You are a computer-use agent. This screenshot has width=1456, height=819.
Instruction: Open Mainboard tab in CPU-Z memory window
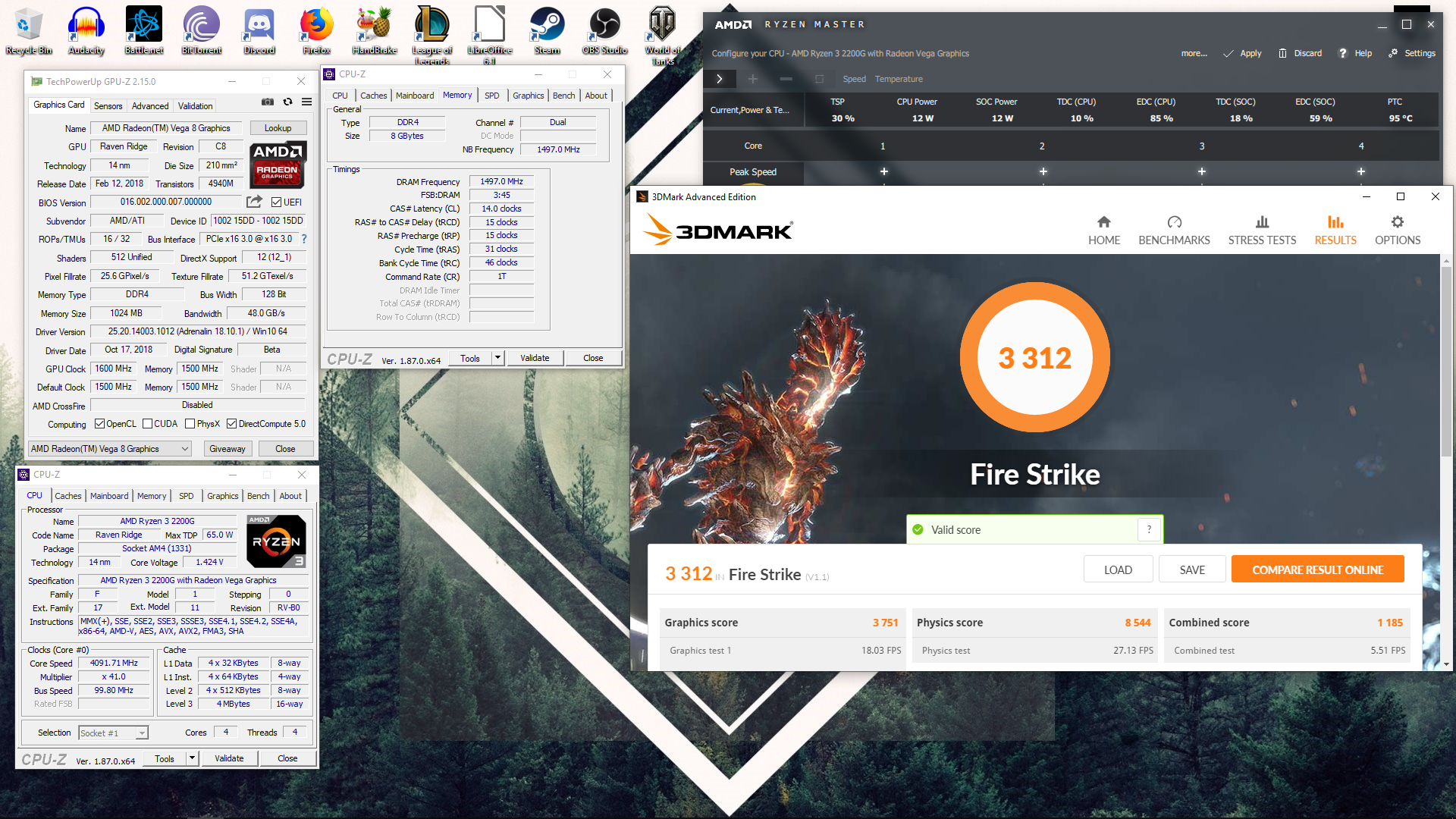tap(415, 96)
